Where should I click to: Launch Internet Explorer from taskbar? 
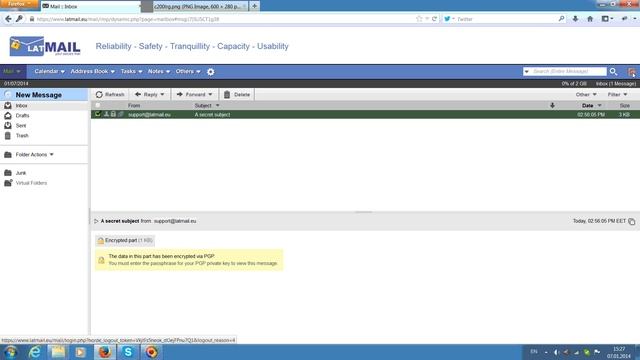click(35, 352)
